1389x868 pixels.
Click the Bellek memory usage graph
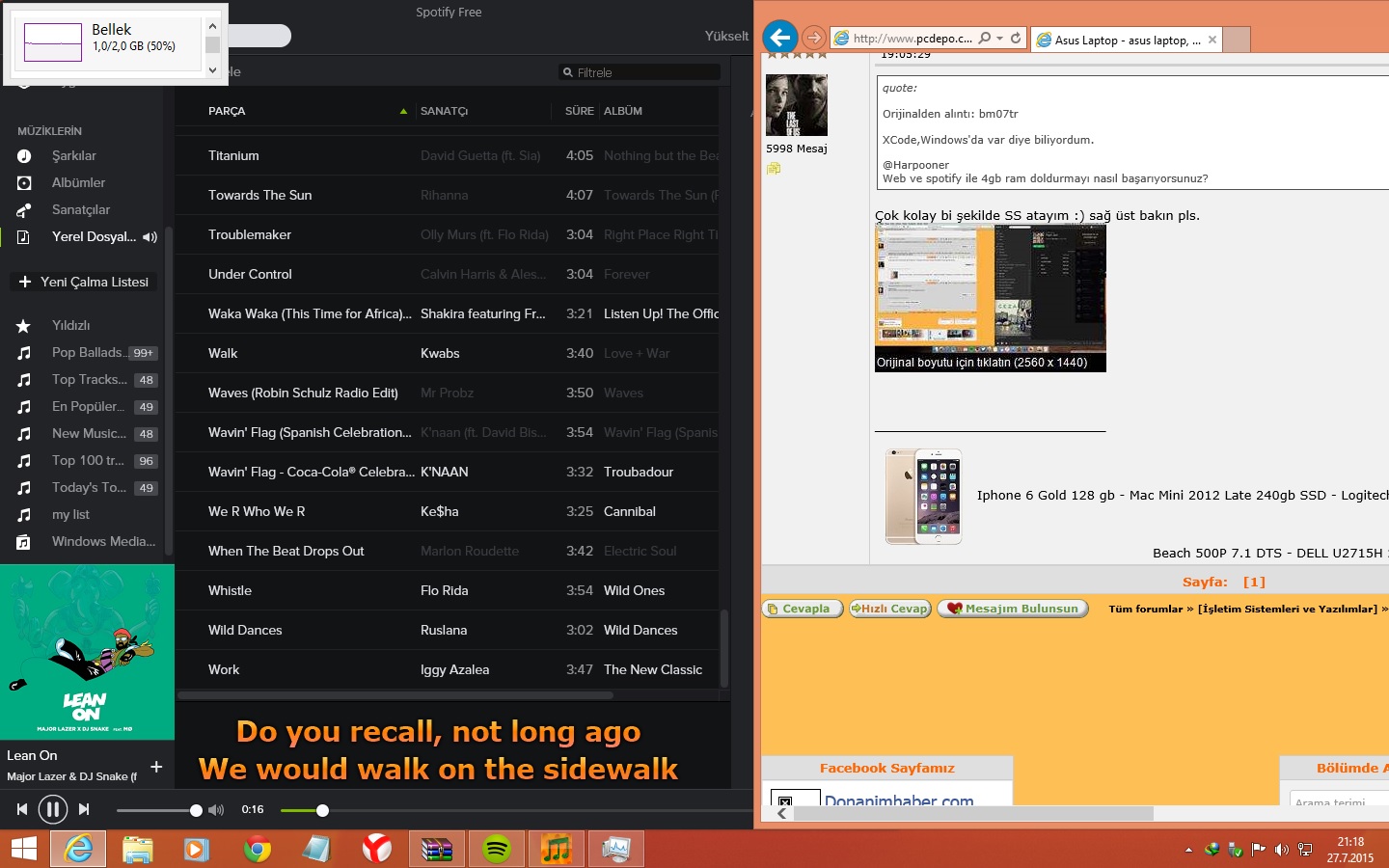tap(53, 42)
